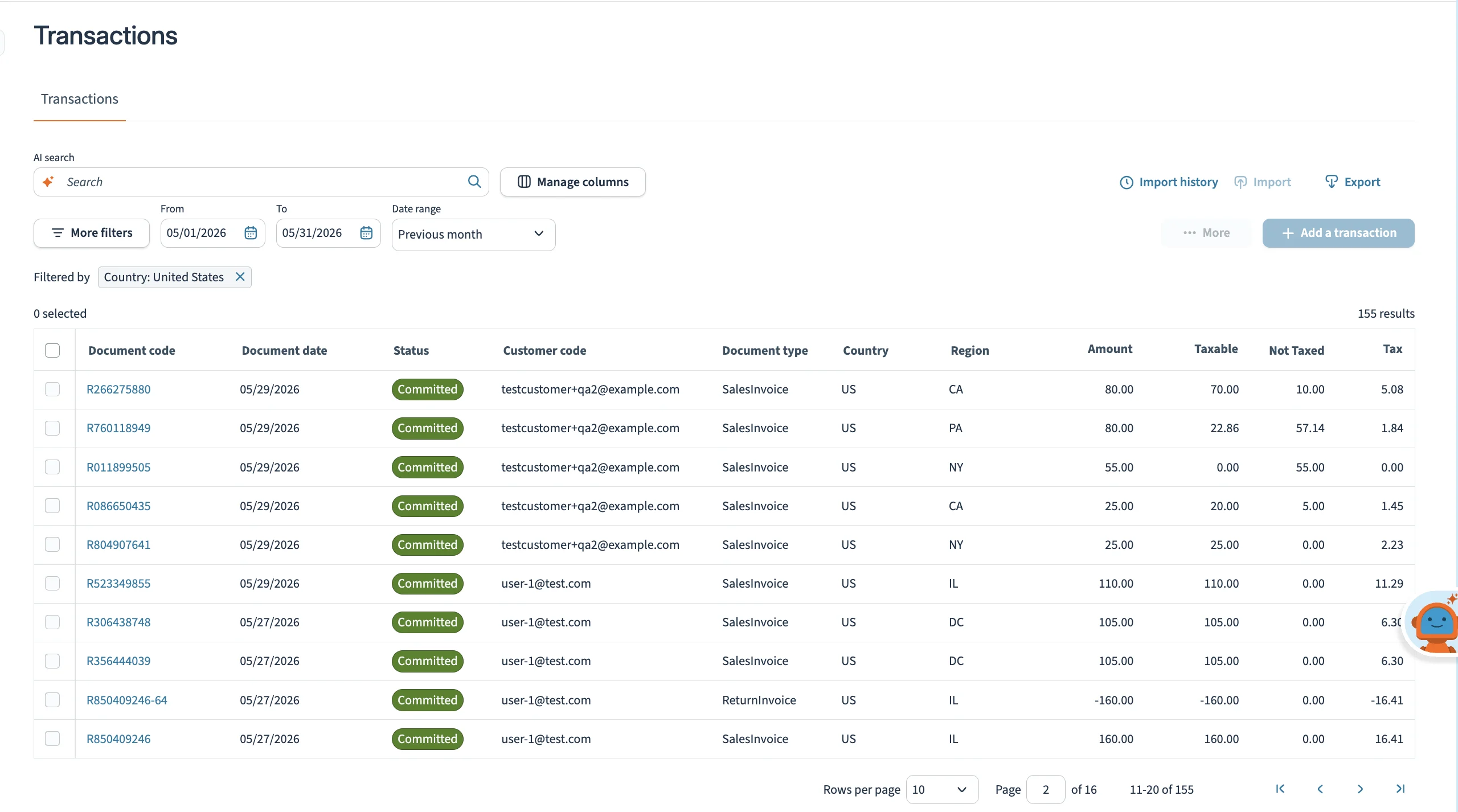Image resolution: width=1458 pixels, height=812 pixels.
Task: Select the row for R086650435
Action: 52,506
